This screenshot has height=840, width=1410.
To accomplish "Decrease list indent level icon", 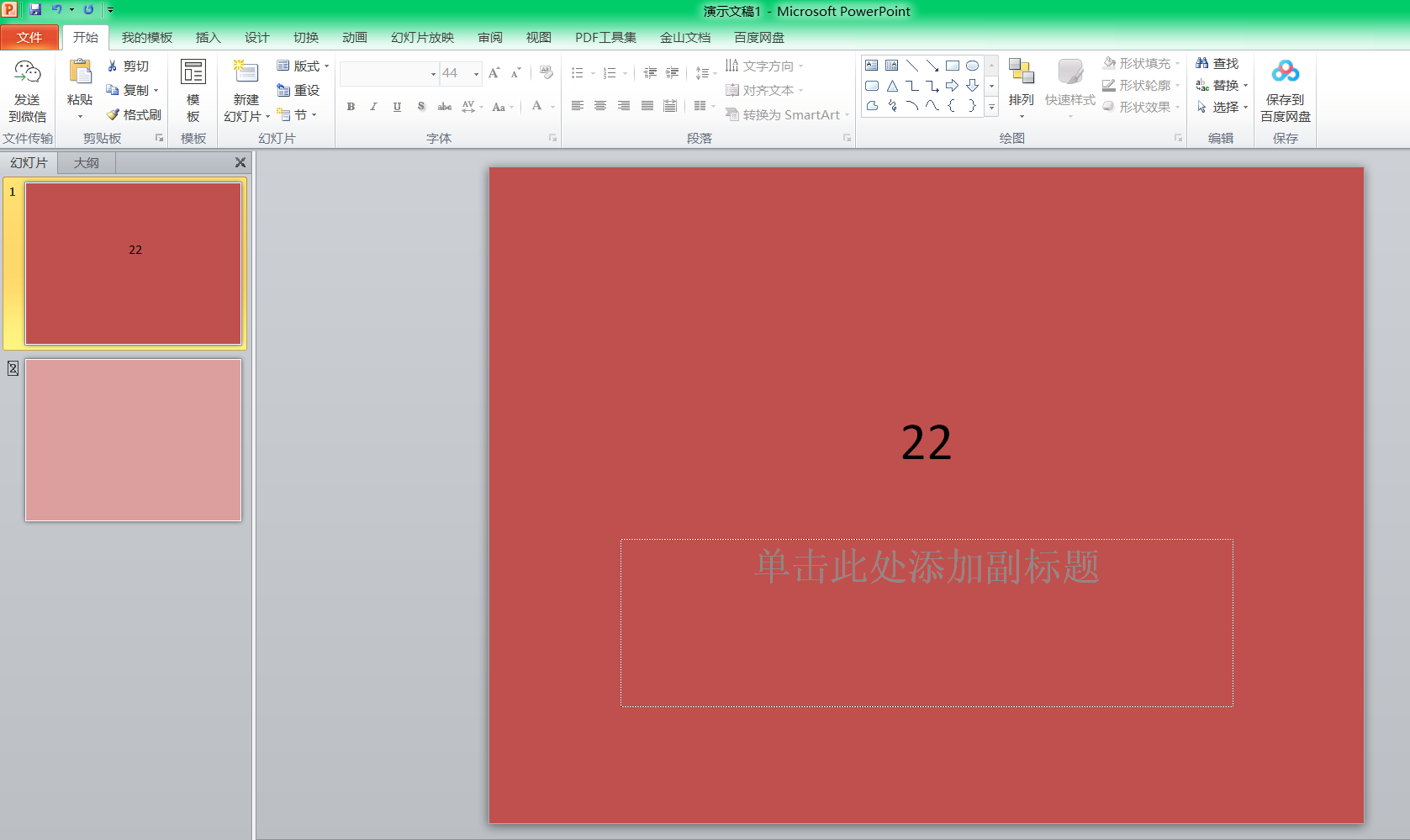I will point(650,73).
